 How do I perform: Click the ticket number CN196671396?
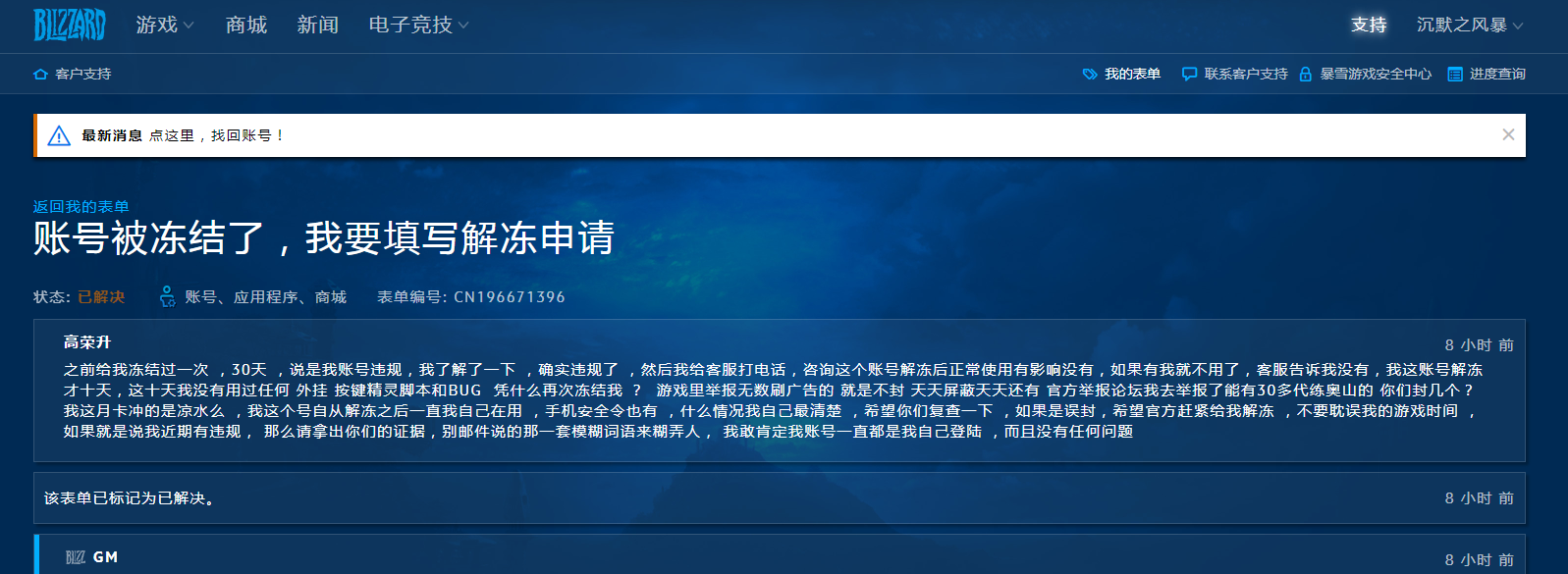point(510,297)
